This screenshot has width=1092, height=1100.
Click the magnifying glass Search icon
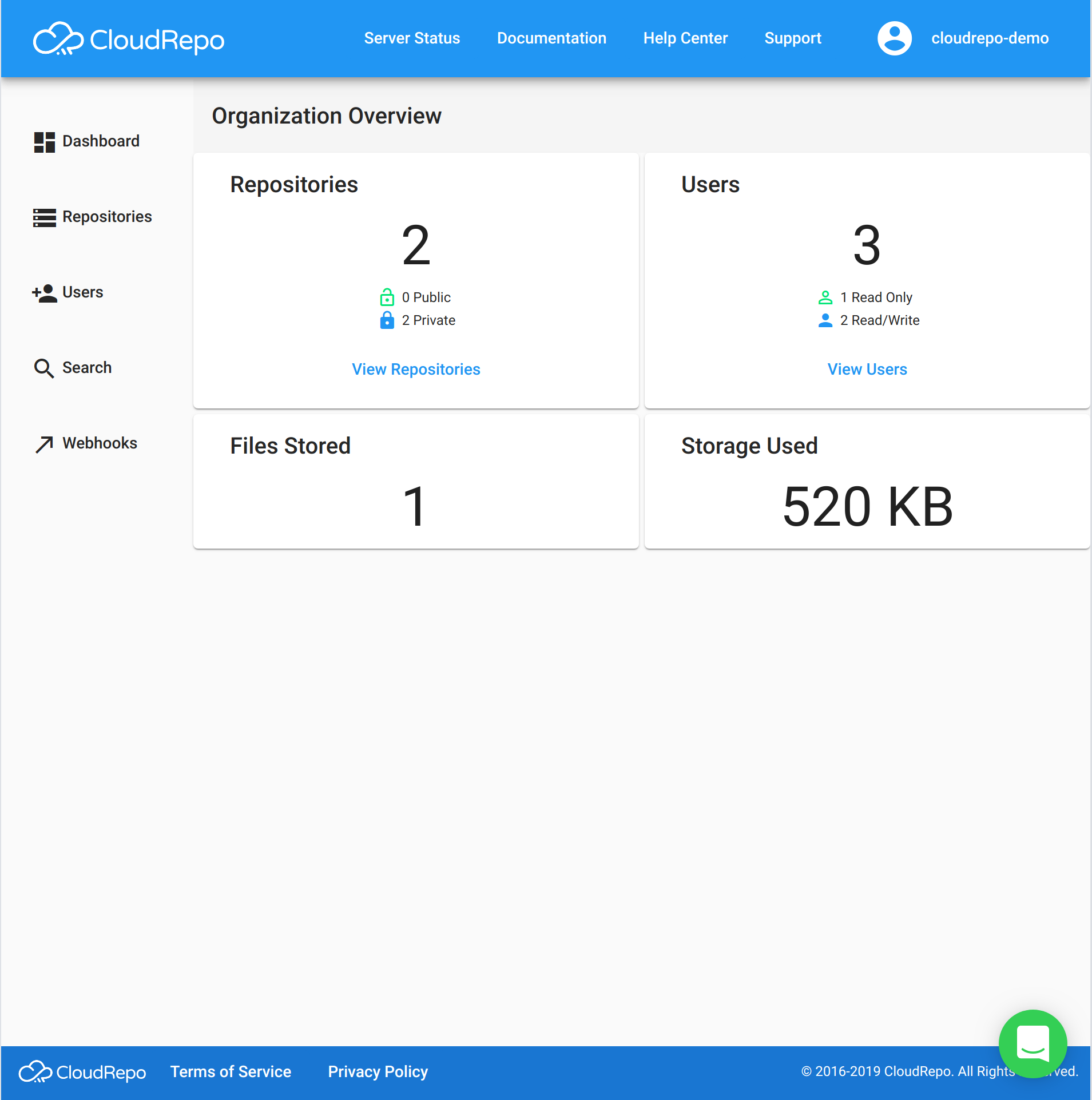(x=44, y=368)
